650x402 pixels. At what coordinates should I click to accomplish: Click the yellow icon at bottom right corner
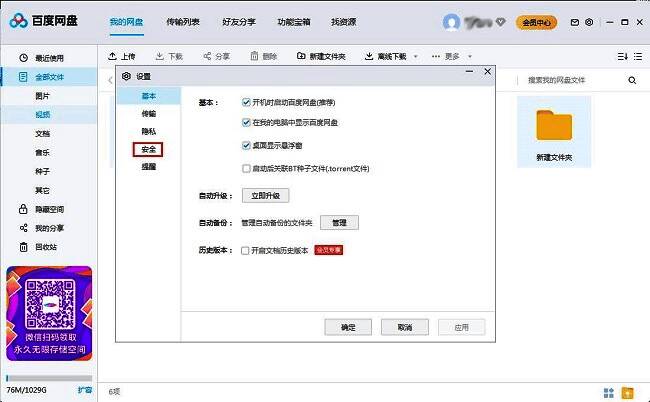[x=628, y=392]
